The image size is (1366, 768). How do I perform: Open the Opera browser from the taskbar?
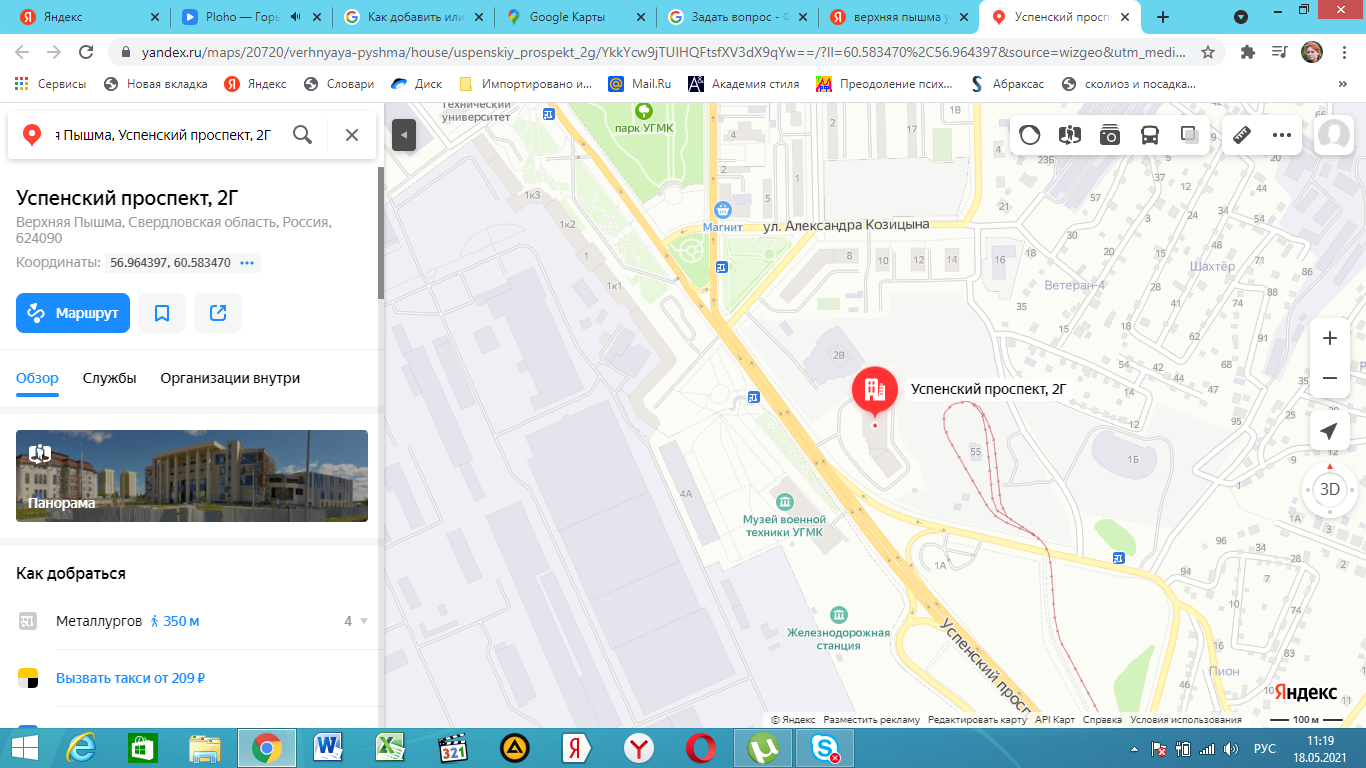tap(700, 748)
